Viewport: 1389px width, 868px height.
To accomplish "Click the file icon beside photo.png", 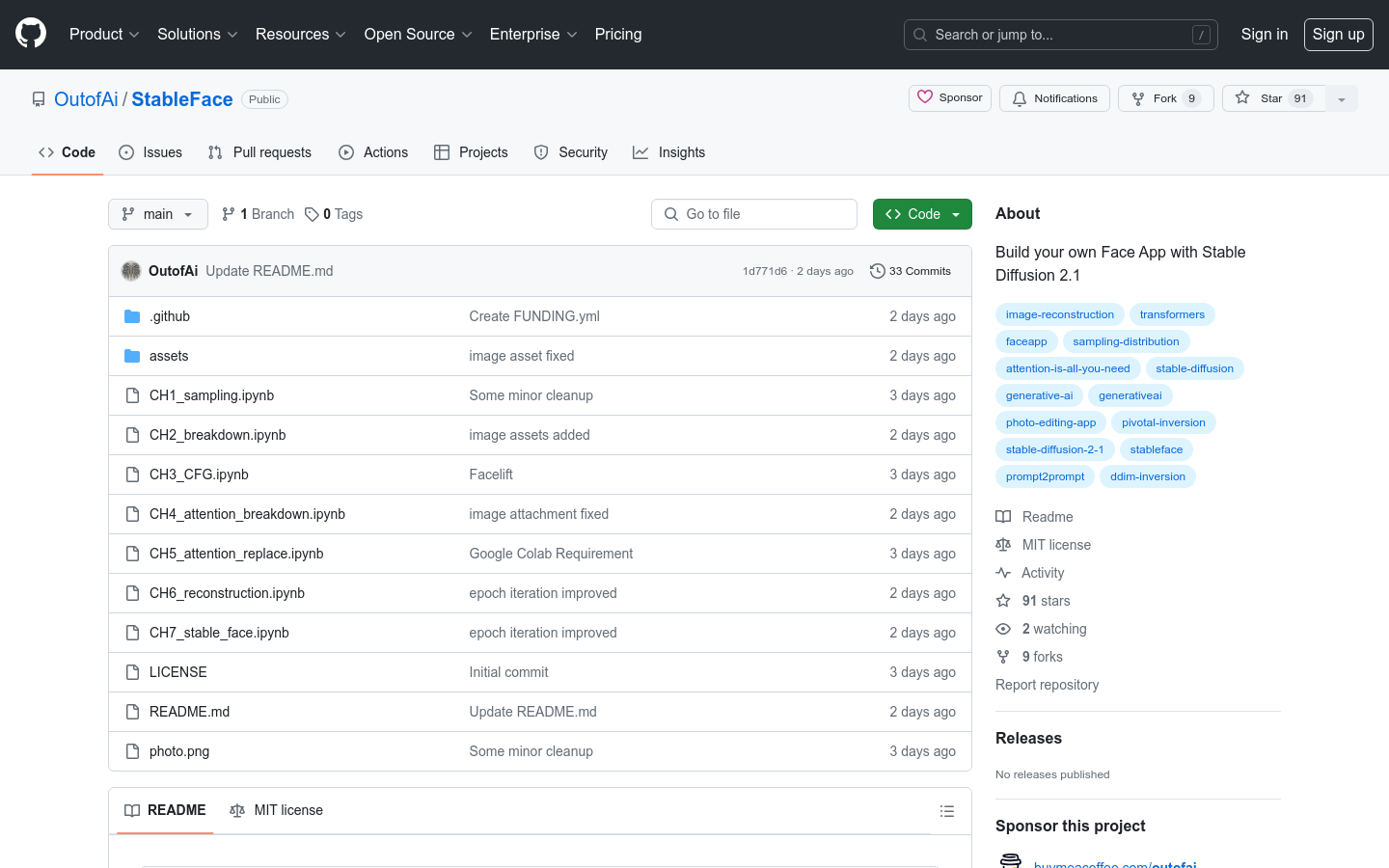I will pos(132,751).
